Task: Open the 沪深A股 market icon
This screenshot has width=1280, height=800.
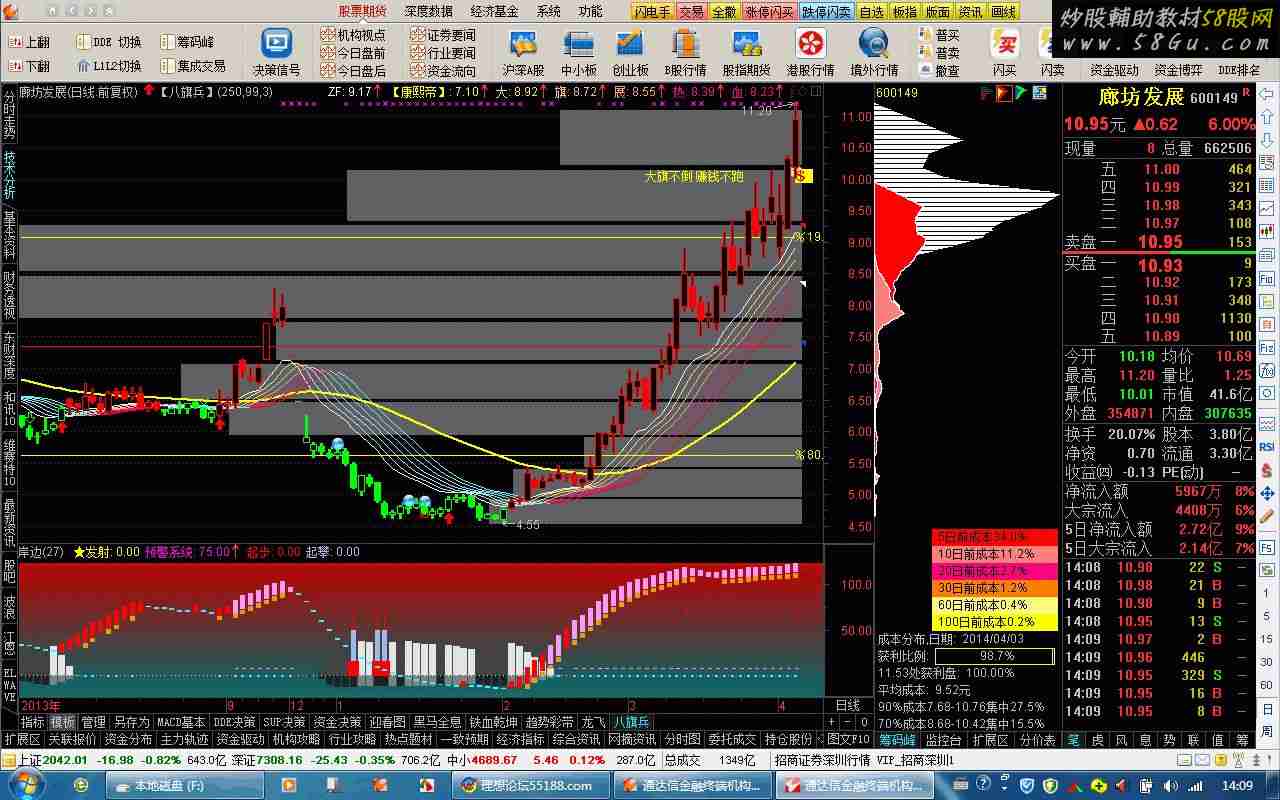Action: (x=523, y=52)
